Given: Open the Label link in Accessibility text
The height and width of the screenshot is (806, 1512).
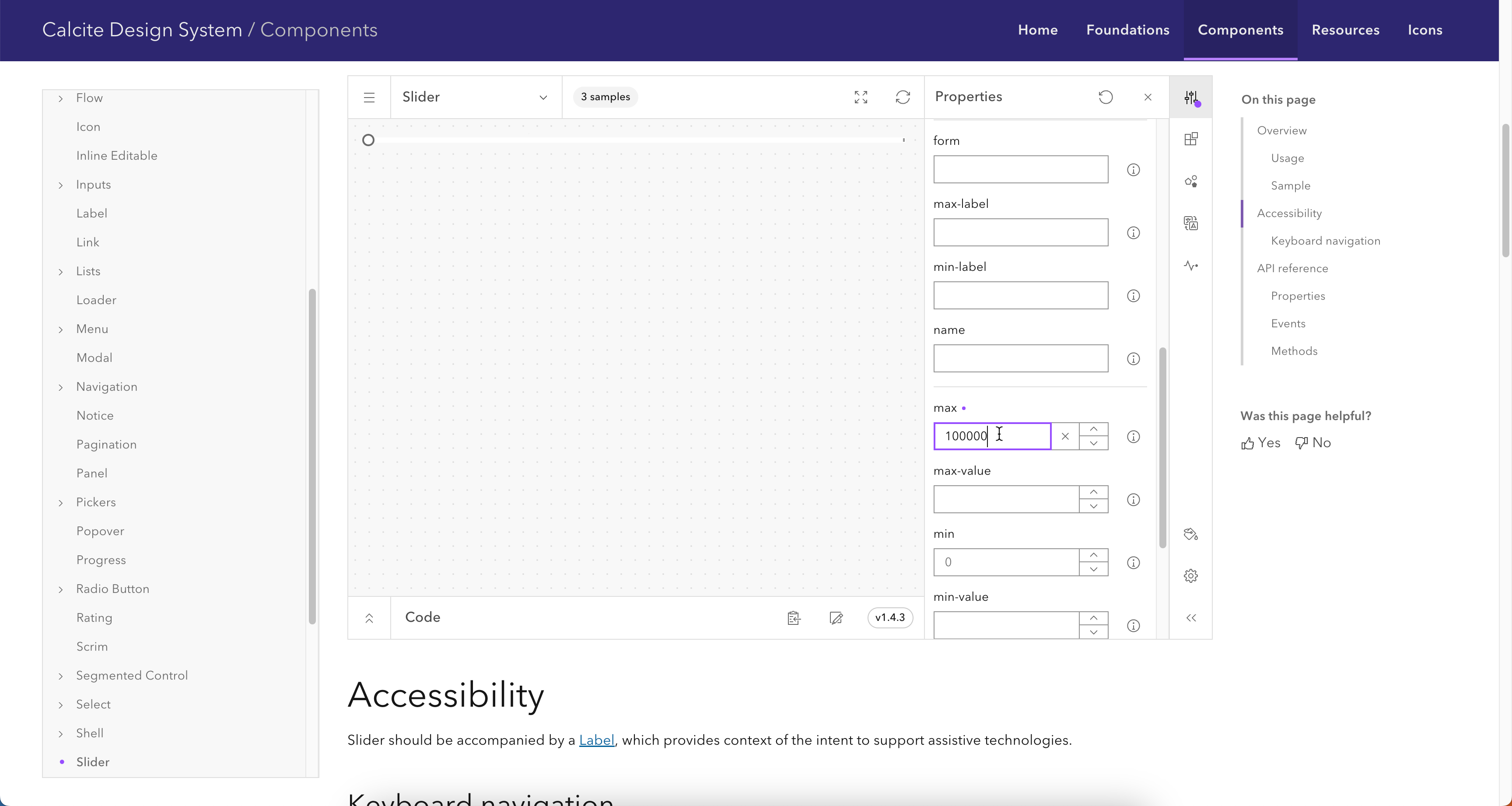Looking at the screenshot, I should point(596,740).
